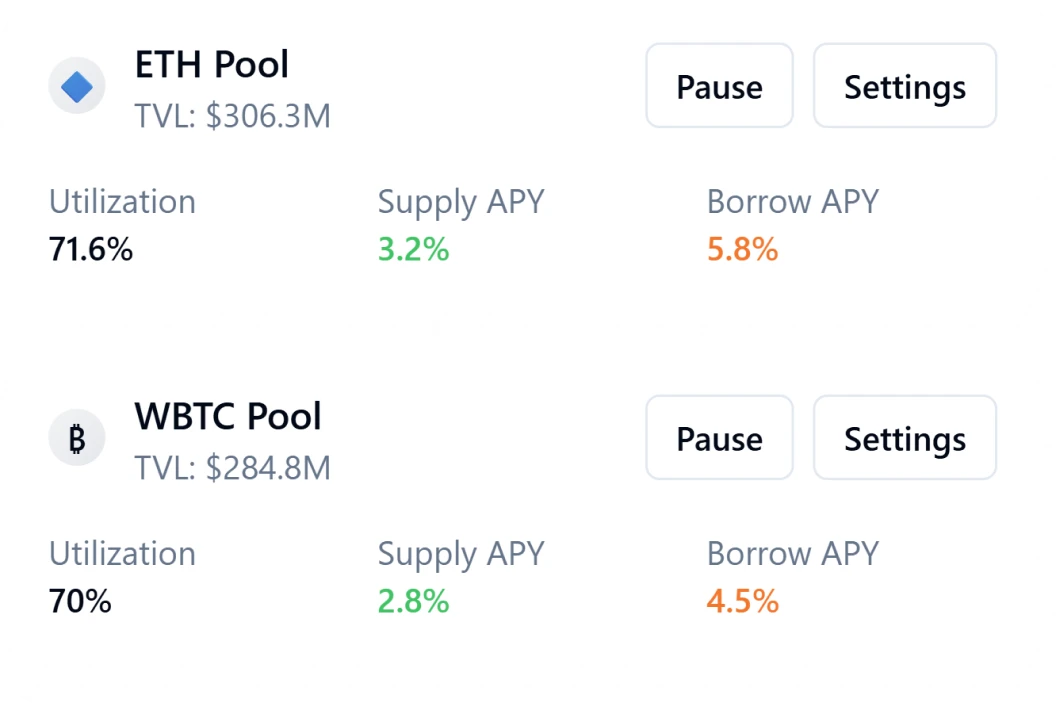Select the WBTC Pool Utilization label
This screenshot has height=705, width=1056.
(x=121, y=553)
